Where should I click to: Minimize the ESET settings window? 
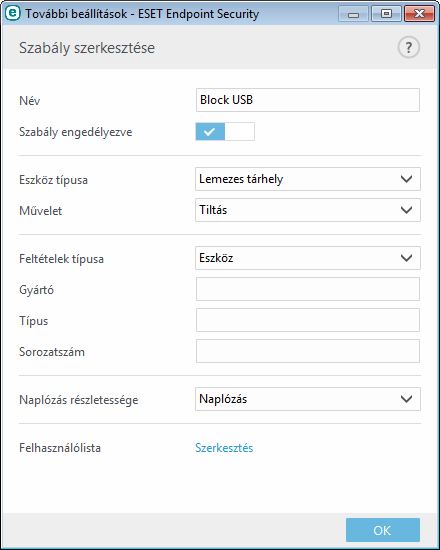[354, 14]
